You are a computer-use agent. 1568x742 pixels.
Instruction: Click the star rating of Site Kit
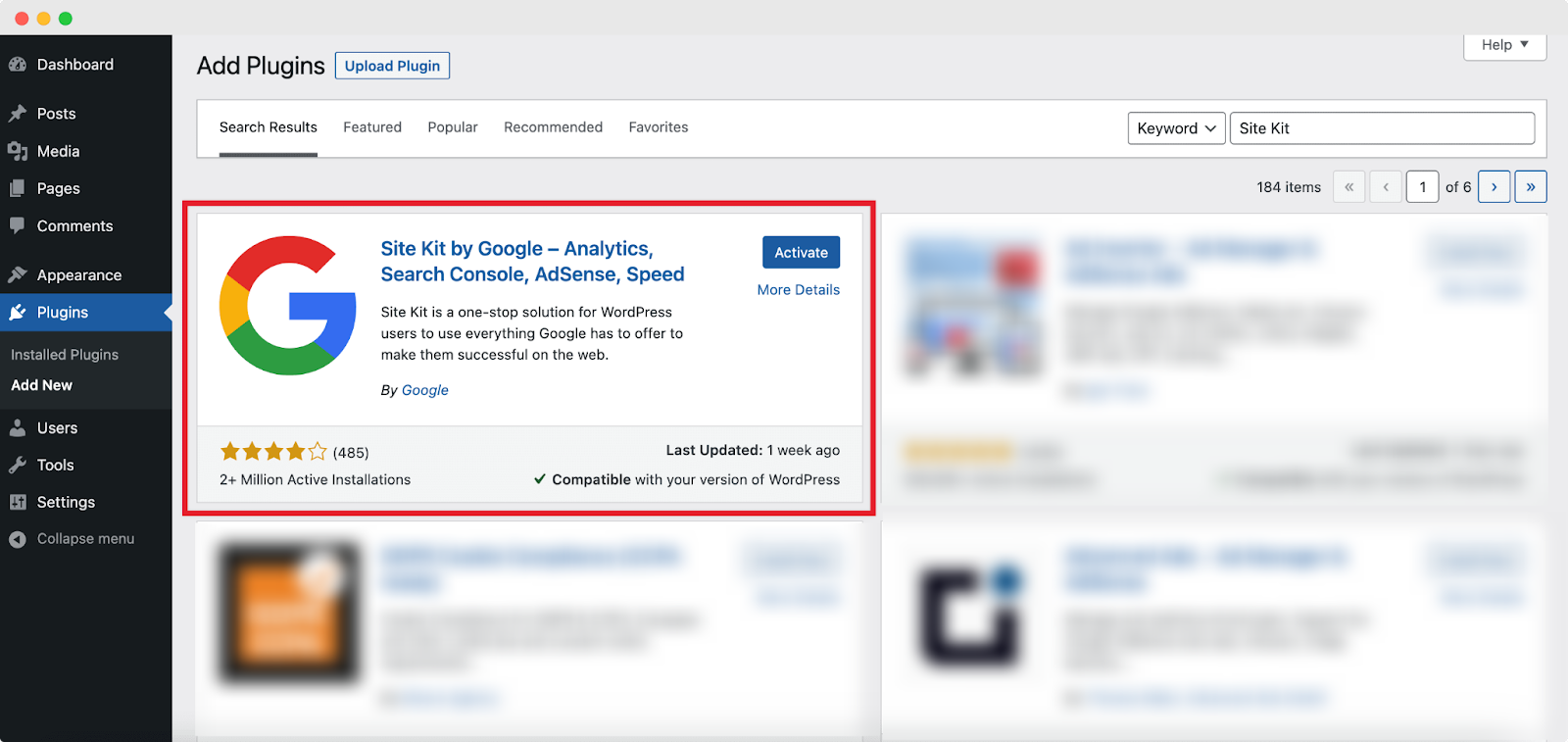[273, 452]
